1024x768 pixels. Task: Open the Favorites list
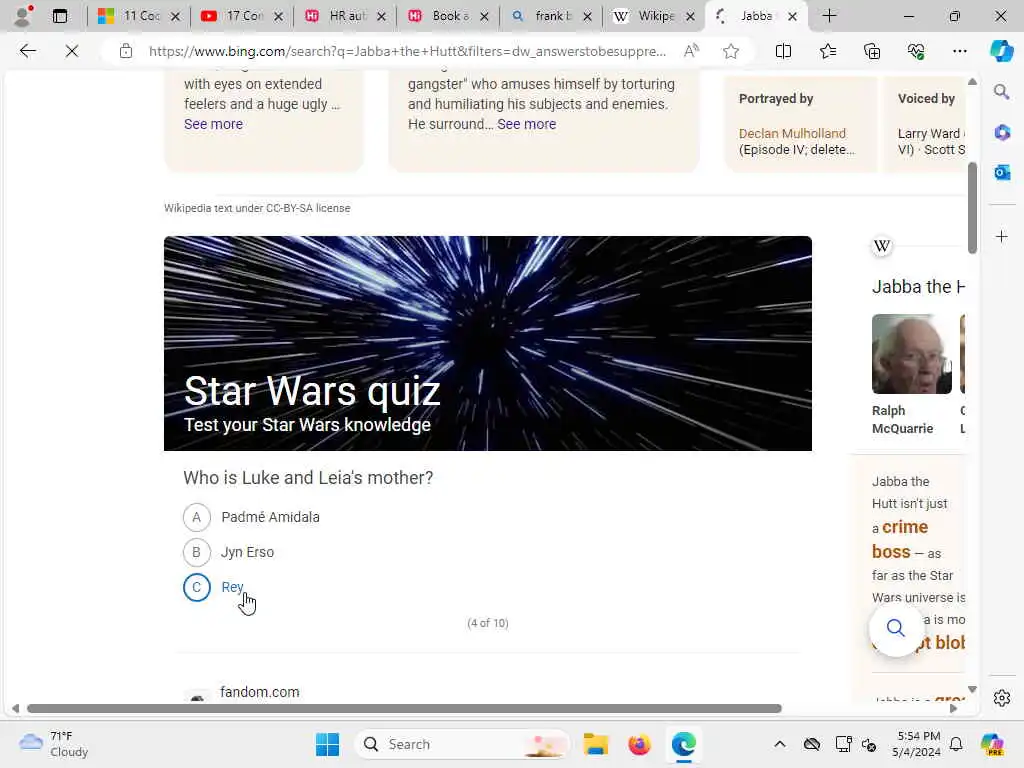827,51
